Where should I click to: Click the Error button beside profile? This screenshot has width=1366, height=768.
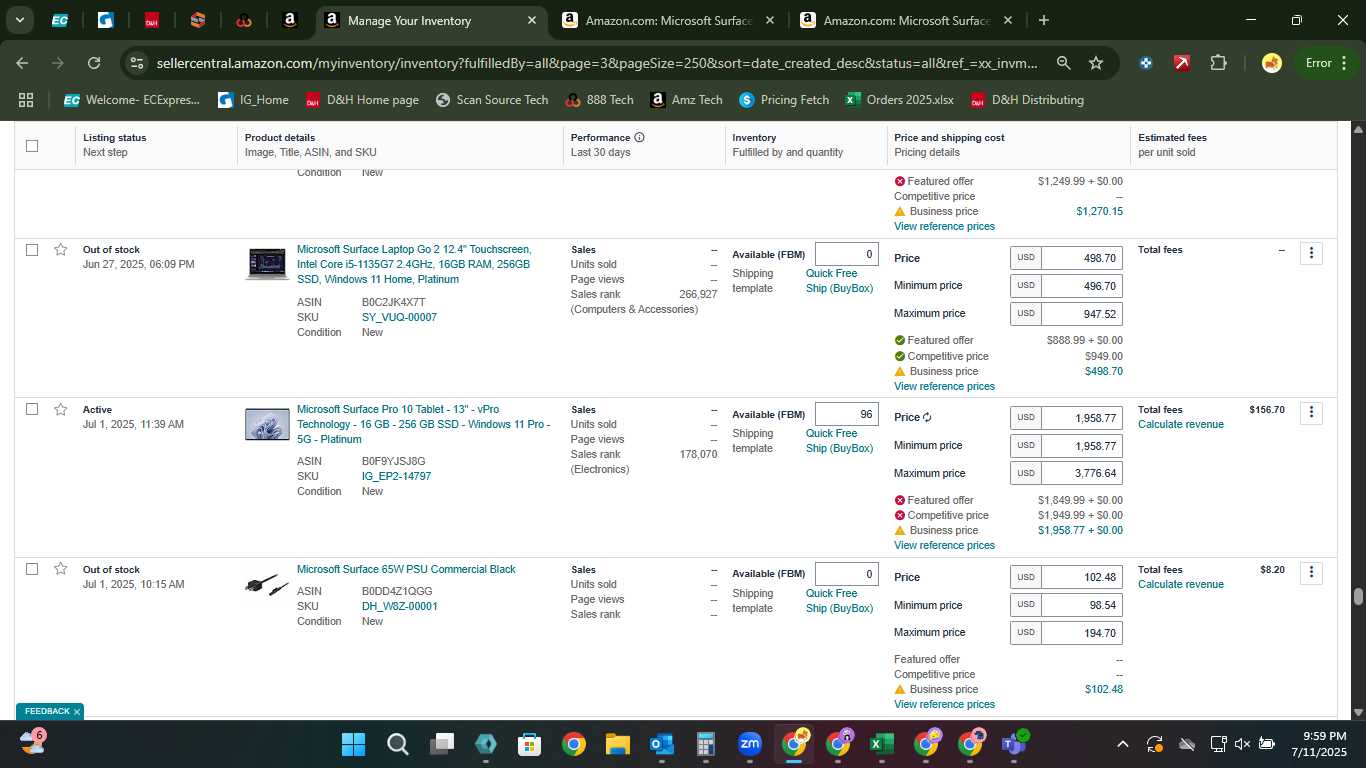[x=1325, y=63]
